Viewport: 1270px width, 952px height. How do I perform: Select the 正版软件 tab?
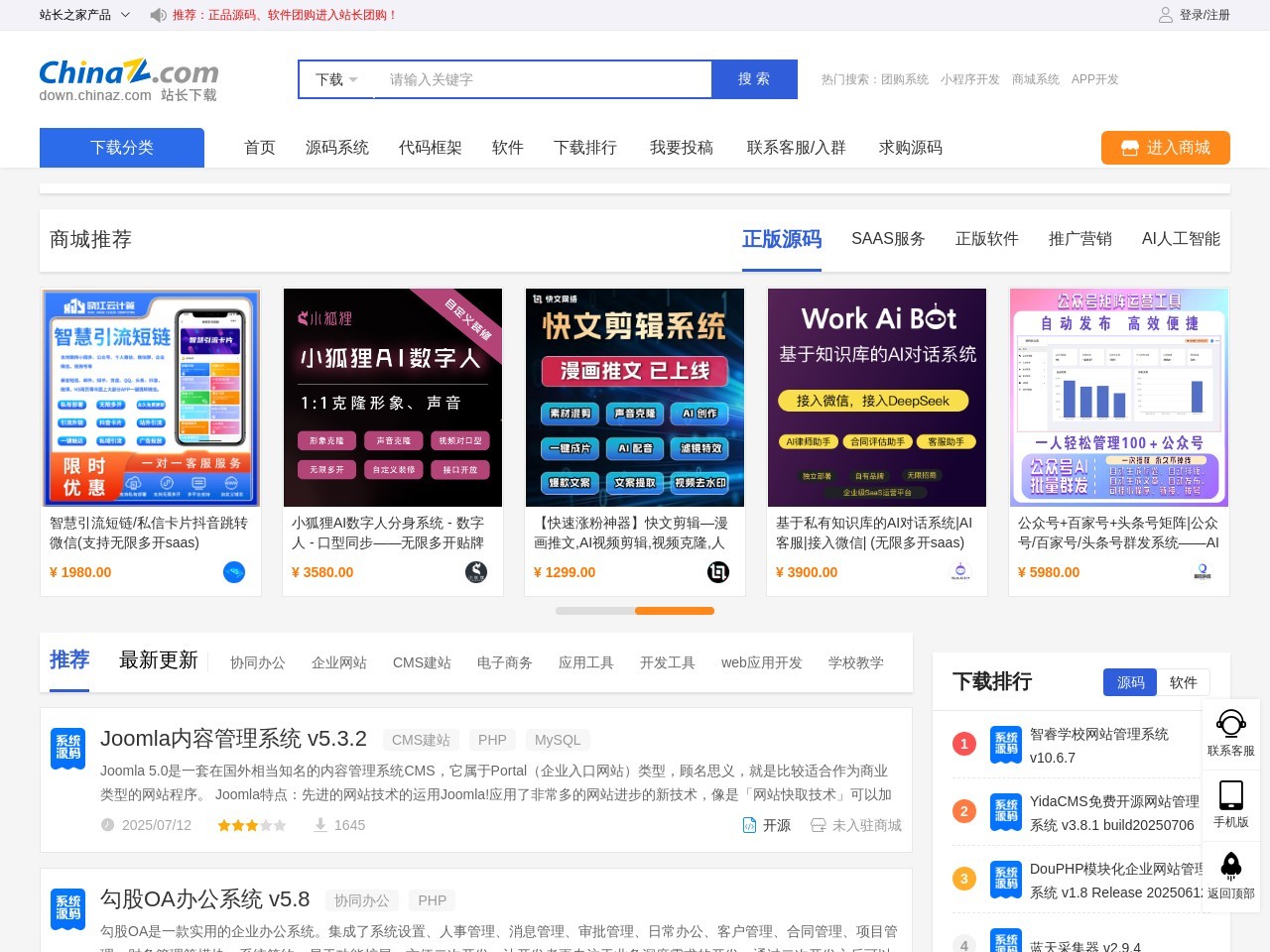coord(987,239)
